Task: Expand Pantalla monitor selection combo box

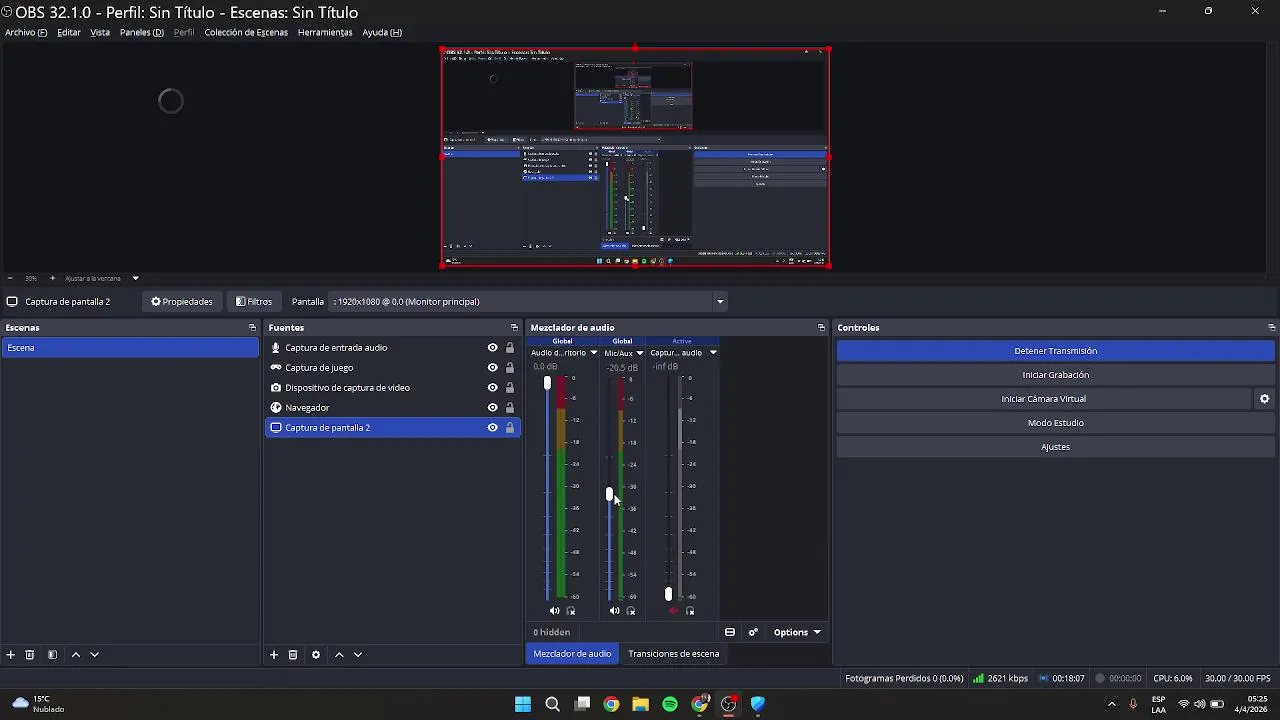Action: 528,302
